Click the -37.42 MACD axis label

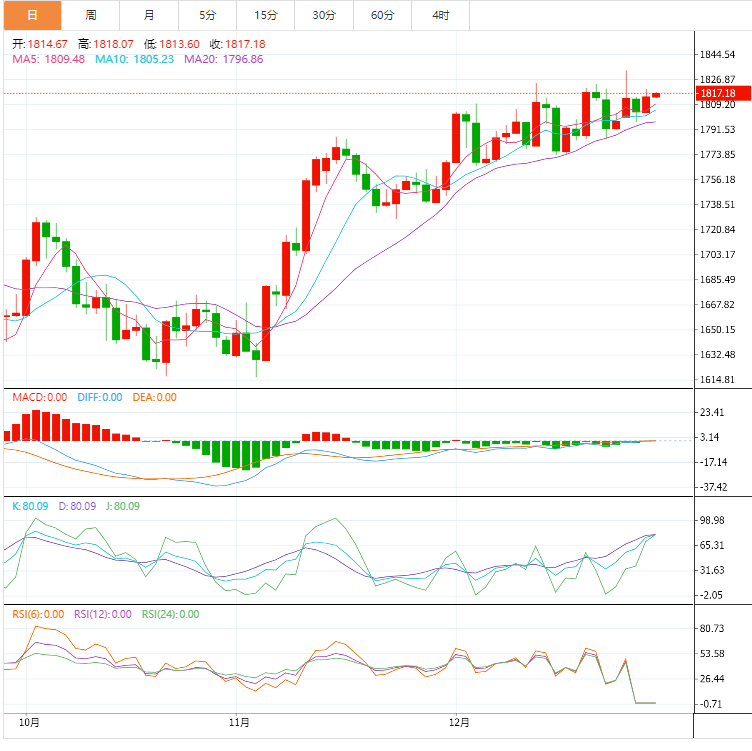(x=712, y=487)
